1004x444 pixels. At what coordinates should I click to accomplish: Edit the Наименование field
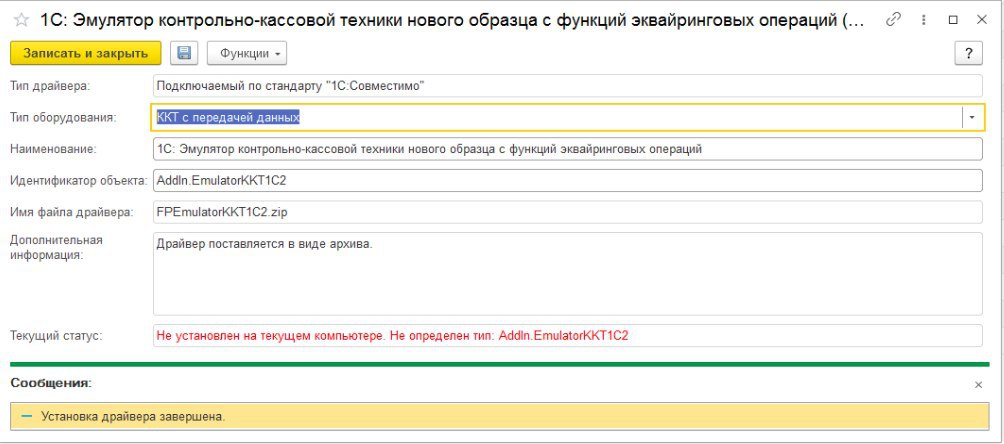tap(567, 149)
